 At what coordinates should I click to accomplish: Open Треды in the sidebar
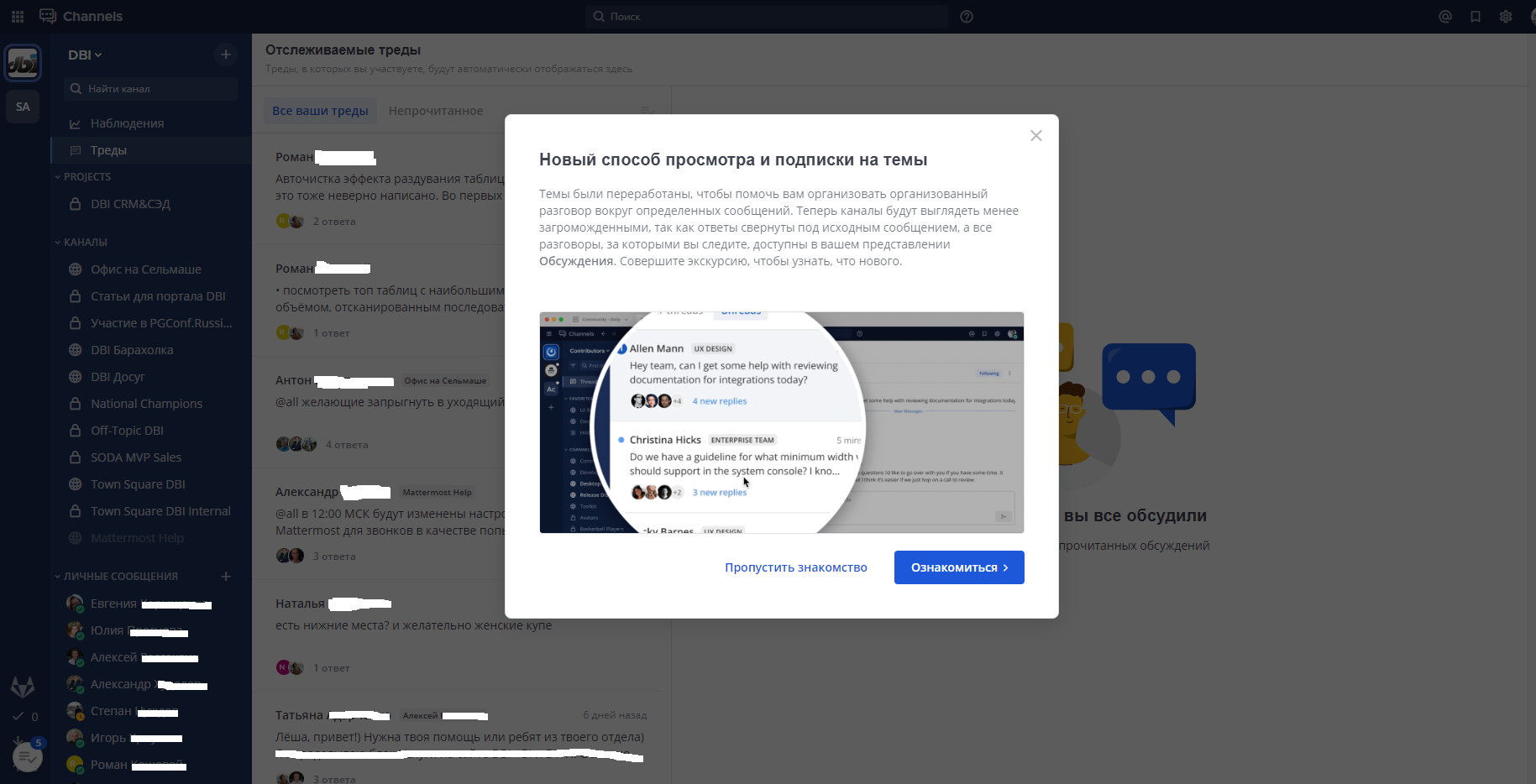click(x=151, y=150)
